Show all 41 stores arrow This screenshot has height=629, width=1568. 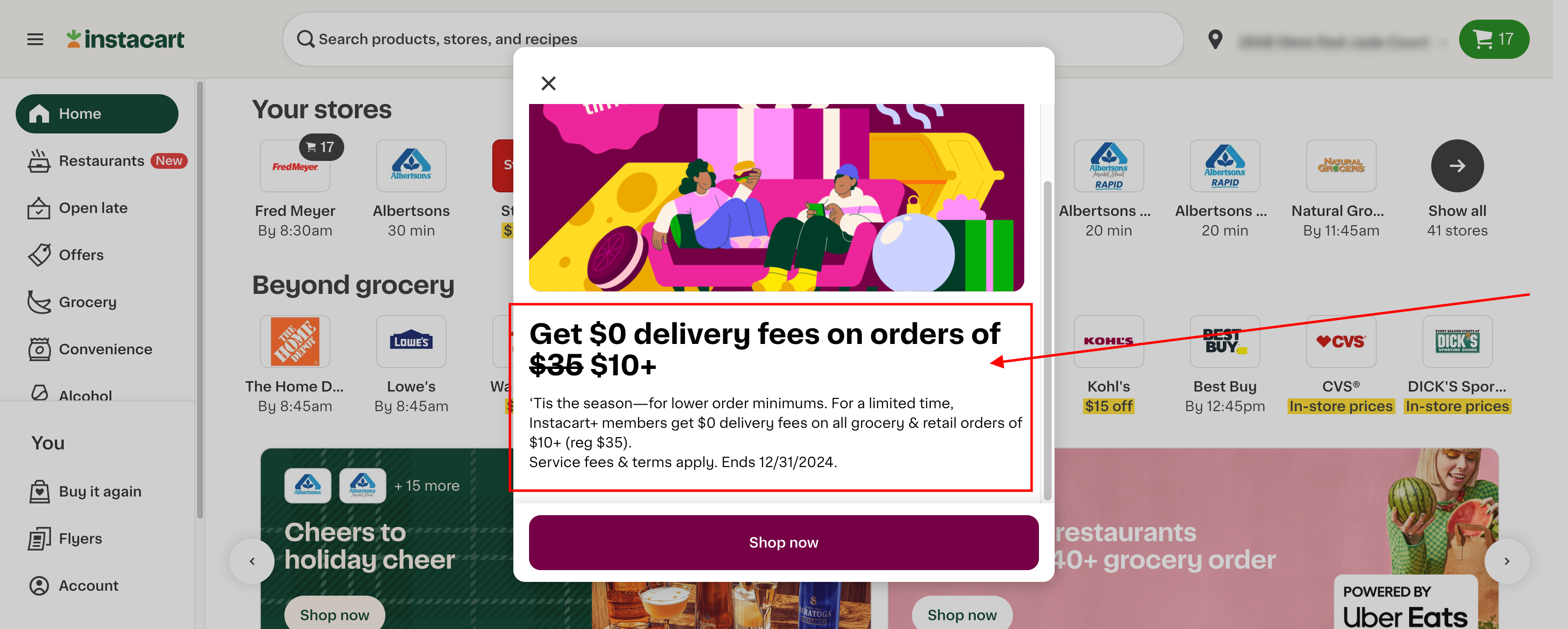1457,166
